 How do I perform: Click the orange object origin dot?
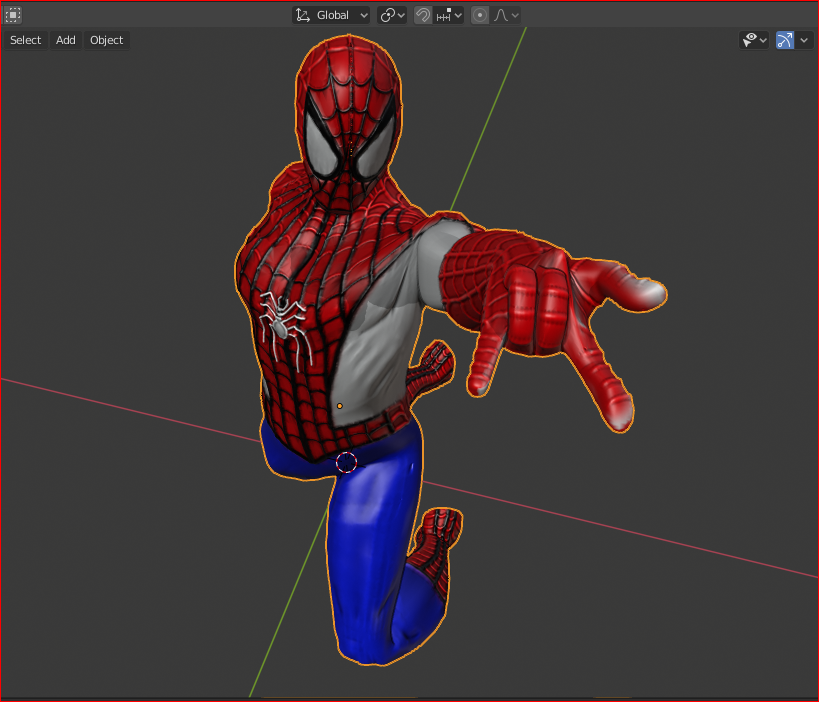coord(340,406)
